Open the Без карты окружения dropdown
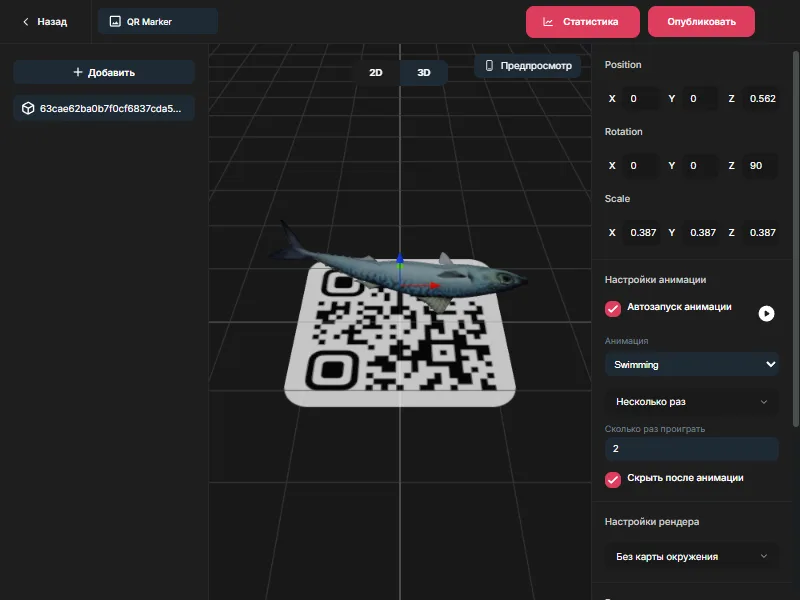 click(x=691, y=556)
